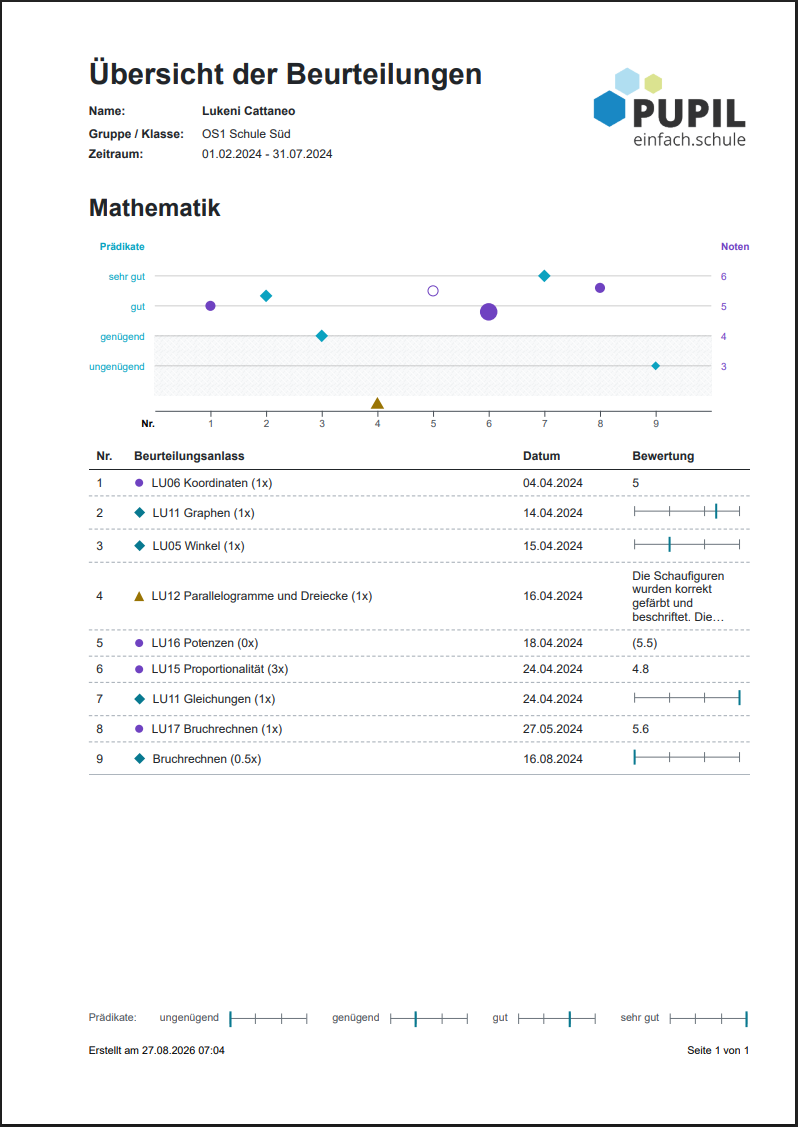Image resolution: width=798 pixels, height=1127 pixels.
Task: Click the rating scale for LU11 Gleichungen
Action: point(687,697)
